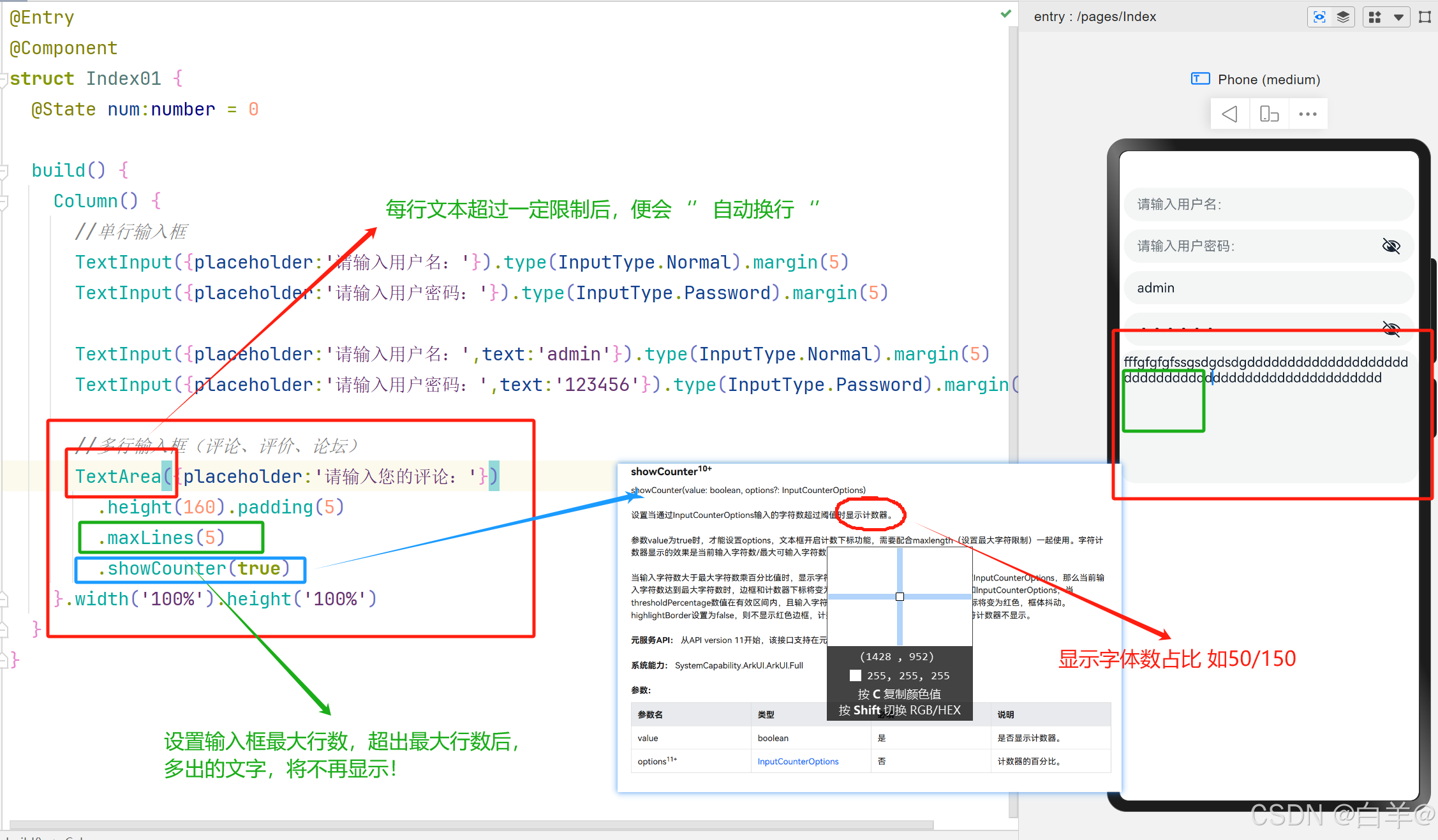Toggle the eye icon on the filled password field
The width and height of the screenshot is (1438, 840).
pyautogui.click(x=1391, y=328)
